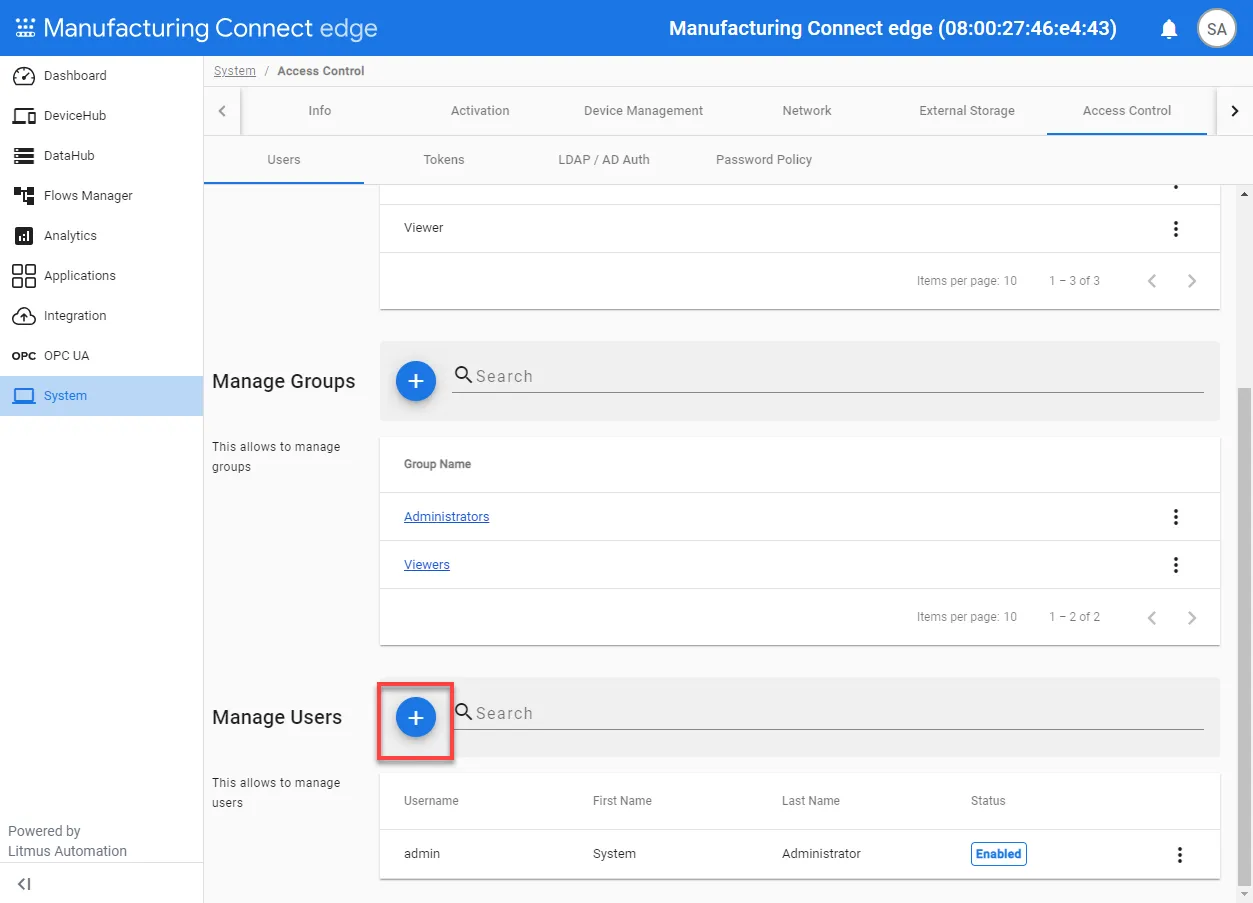Open the options menu for admin user
Screen dimensions: 1253x903
coord(1180,855)
